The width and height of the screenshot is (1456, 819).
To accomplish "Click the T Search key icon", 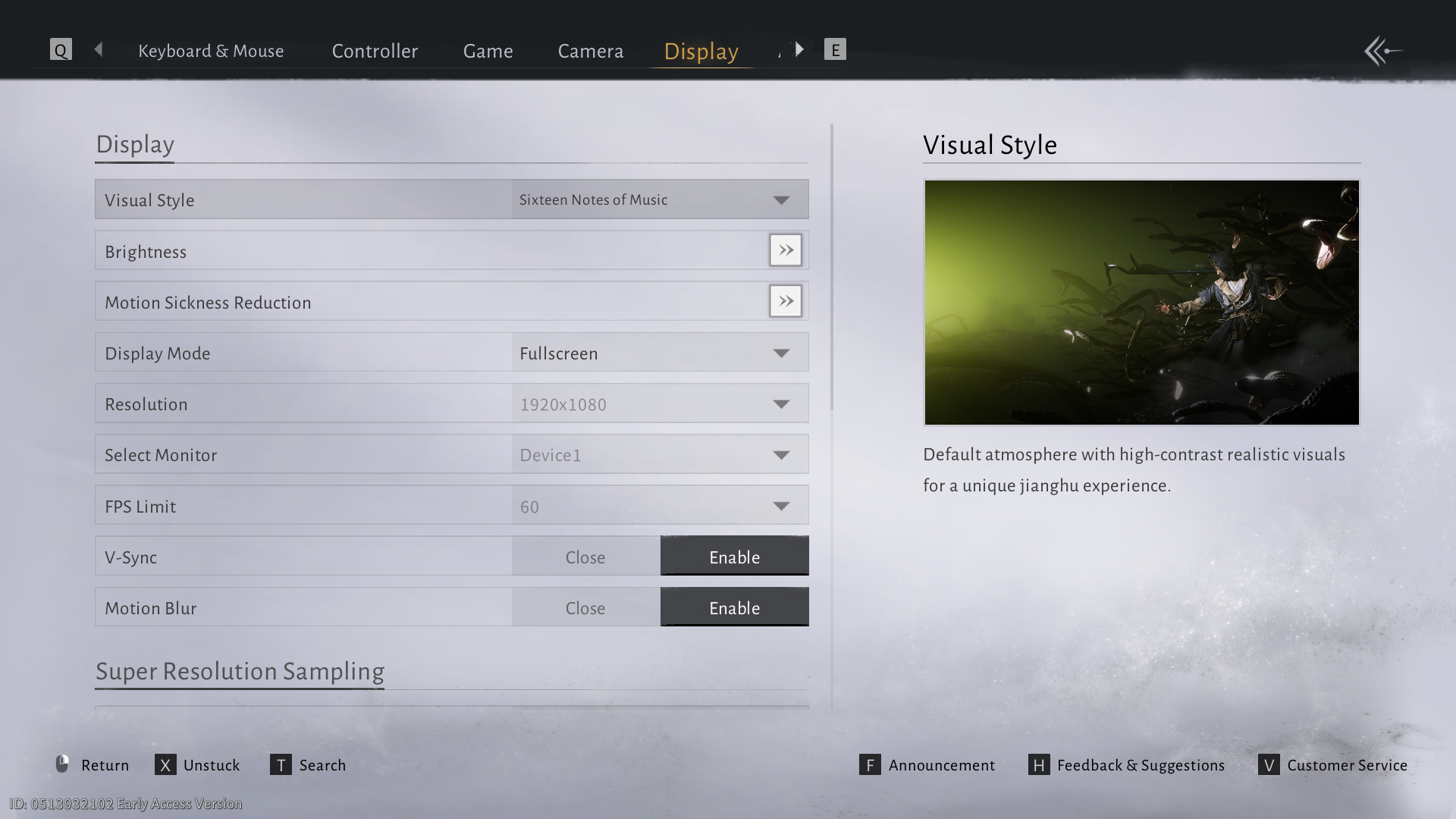I will [x=281, y=764].
